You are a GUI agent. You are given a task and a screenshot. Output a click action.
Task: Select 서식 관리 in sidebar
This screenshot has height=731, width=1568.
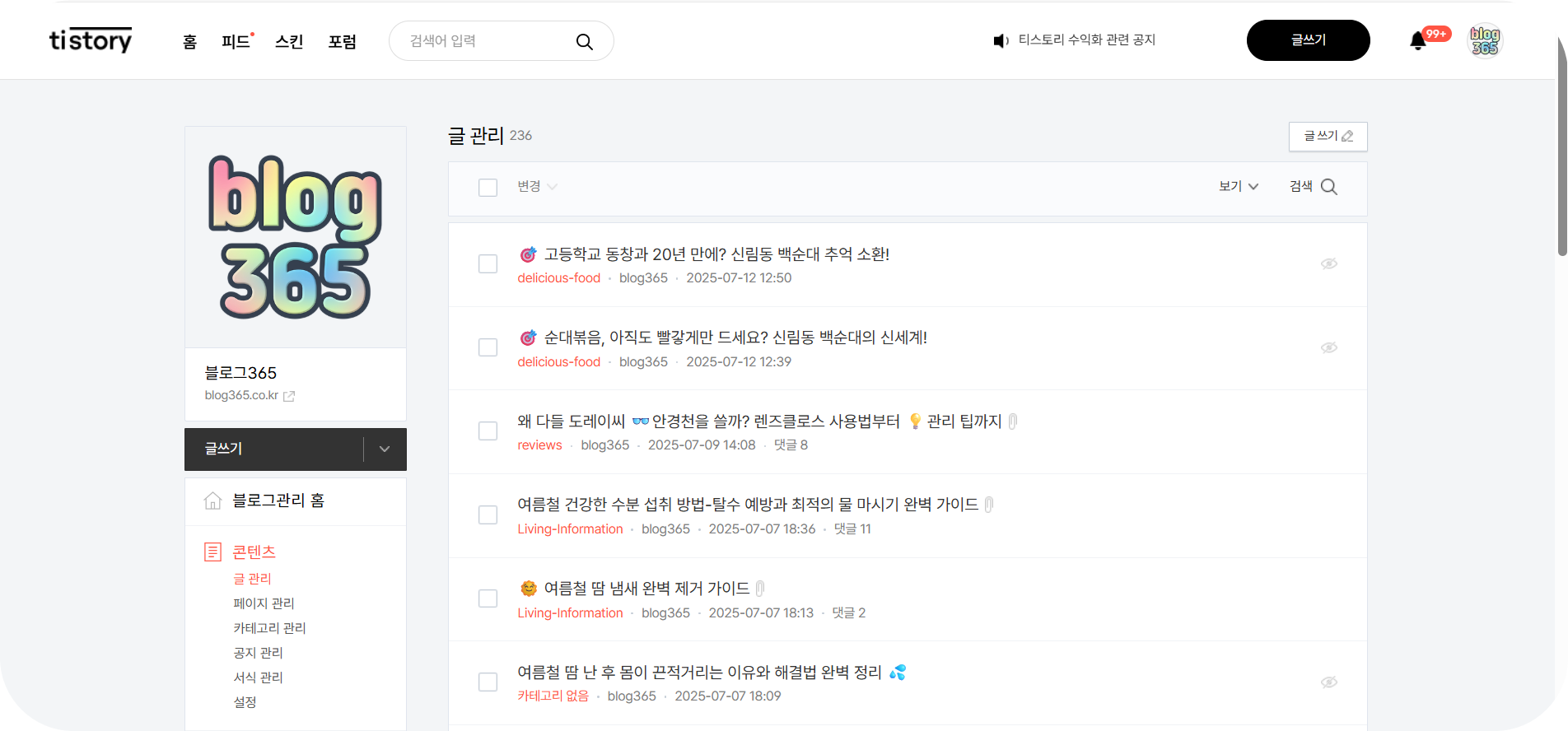258,677
